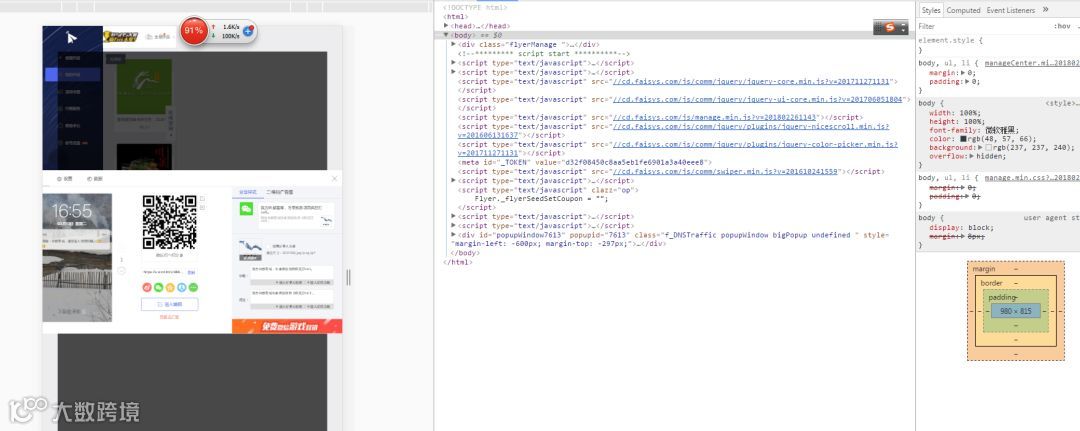Expand the div popupWindow7613 node
This screenshot has height=431, width=1080.
click(x=454, y=235)
